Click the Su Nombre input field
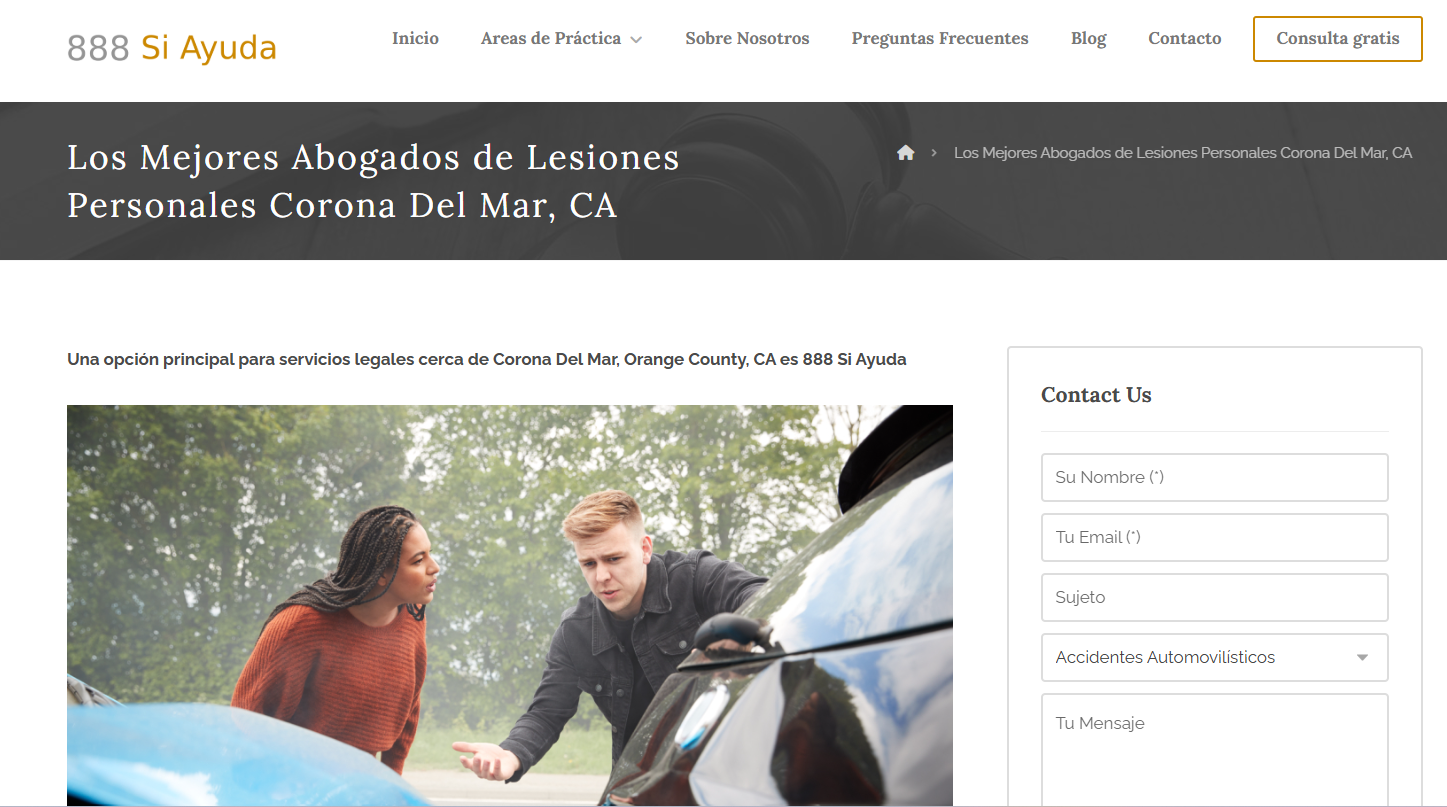This screenshot has height=807, width=1447. point(1214,477)
